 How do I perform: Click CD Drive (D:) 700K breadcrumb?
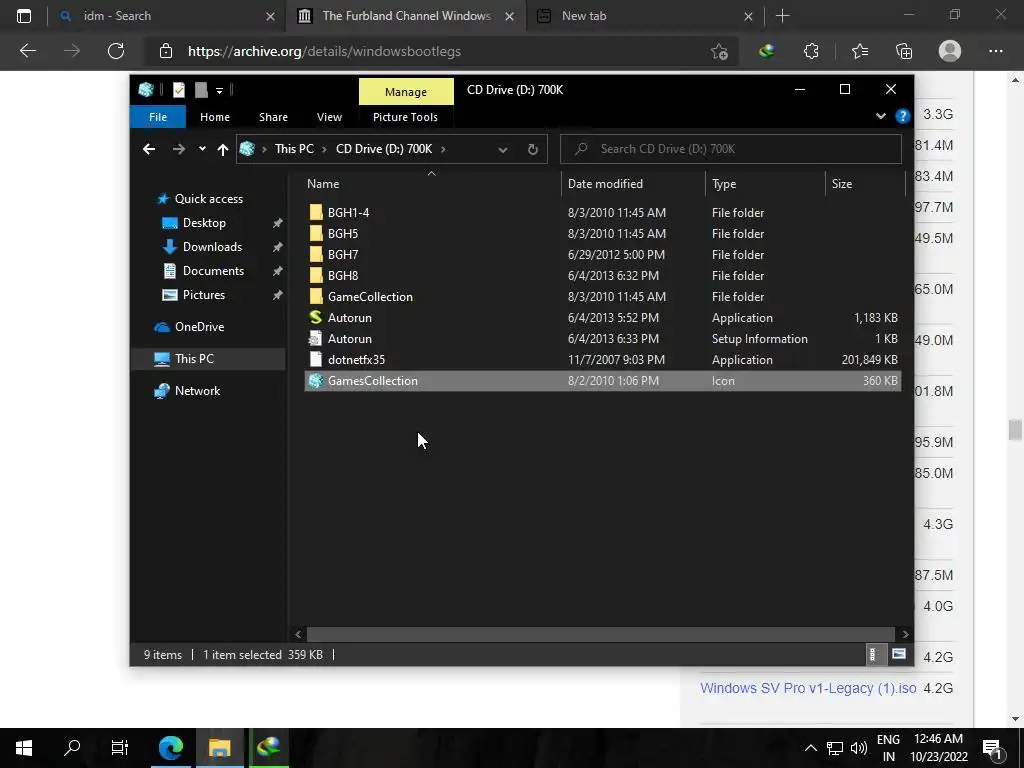coord(383,149)
